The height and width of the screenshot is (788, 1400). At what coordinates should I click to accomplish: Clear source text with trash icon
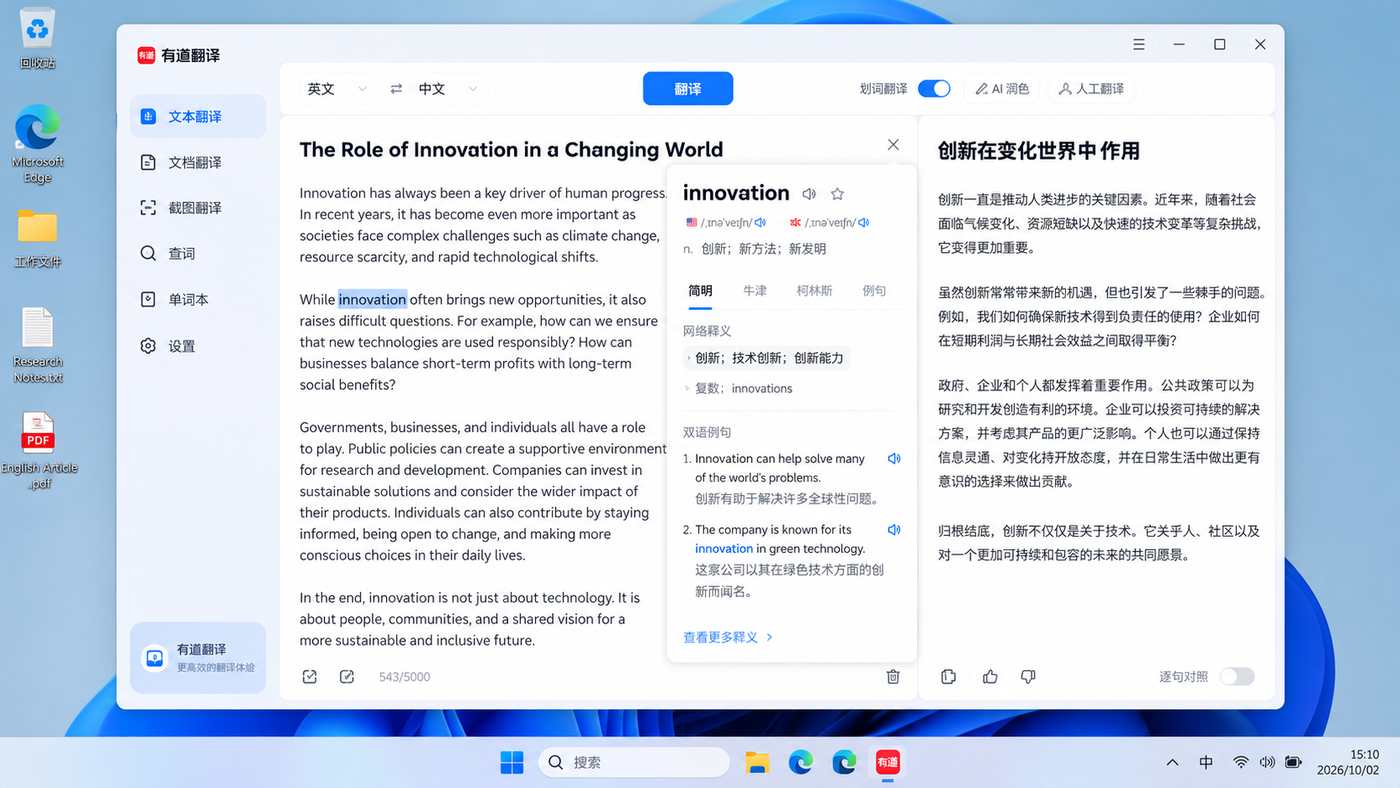coord(893,677)
